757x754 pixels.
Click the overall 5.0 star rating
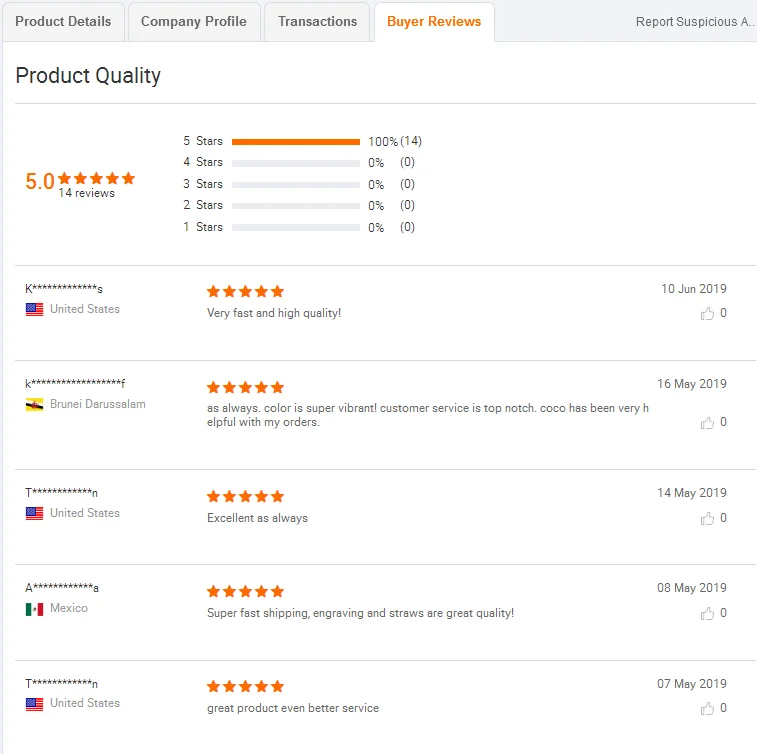pos(80,180)
